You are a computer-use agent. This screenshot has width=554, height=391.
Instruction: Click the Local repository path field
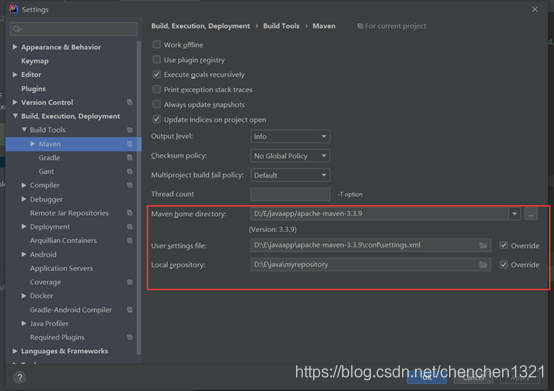click(370, 265)
